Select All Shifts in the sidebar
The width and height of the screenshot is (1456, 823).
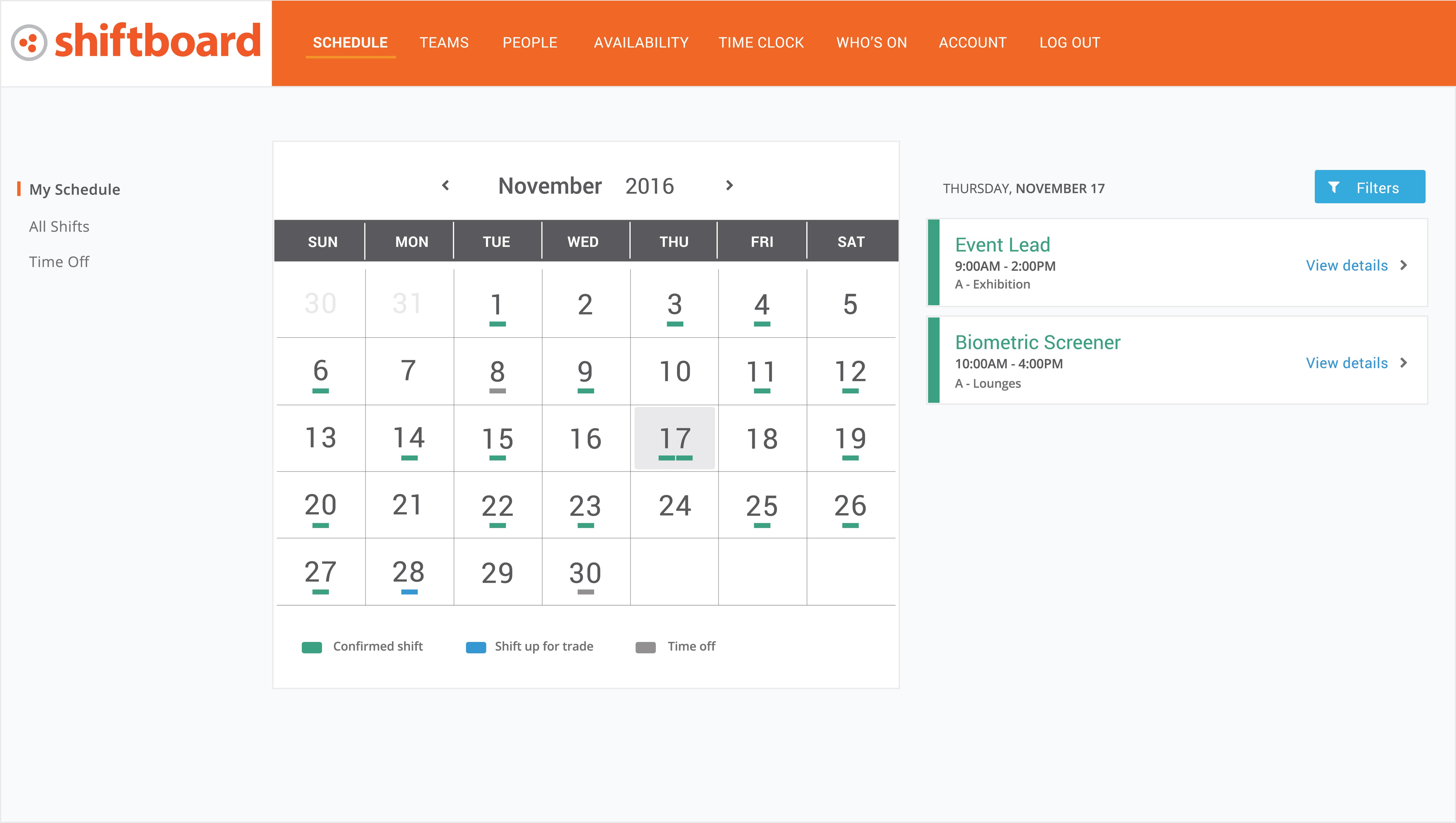59,227
